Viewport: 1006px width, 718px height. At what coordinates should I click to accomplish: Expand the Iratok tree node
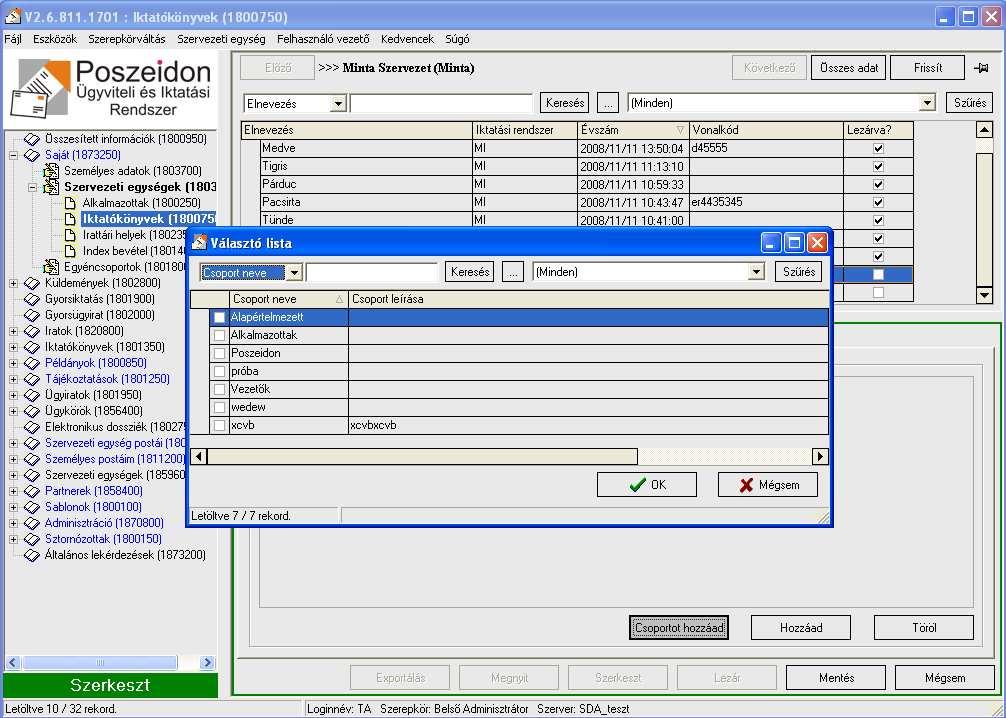[x=13, y=331]
